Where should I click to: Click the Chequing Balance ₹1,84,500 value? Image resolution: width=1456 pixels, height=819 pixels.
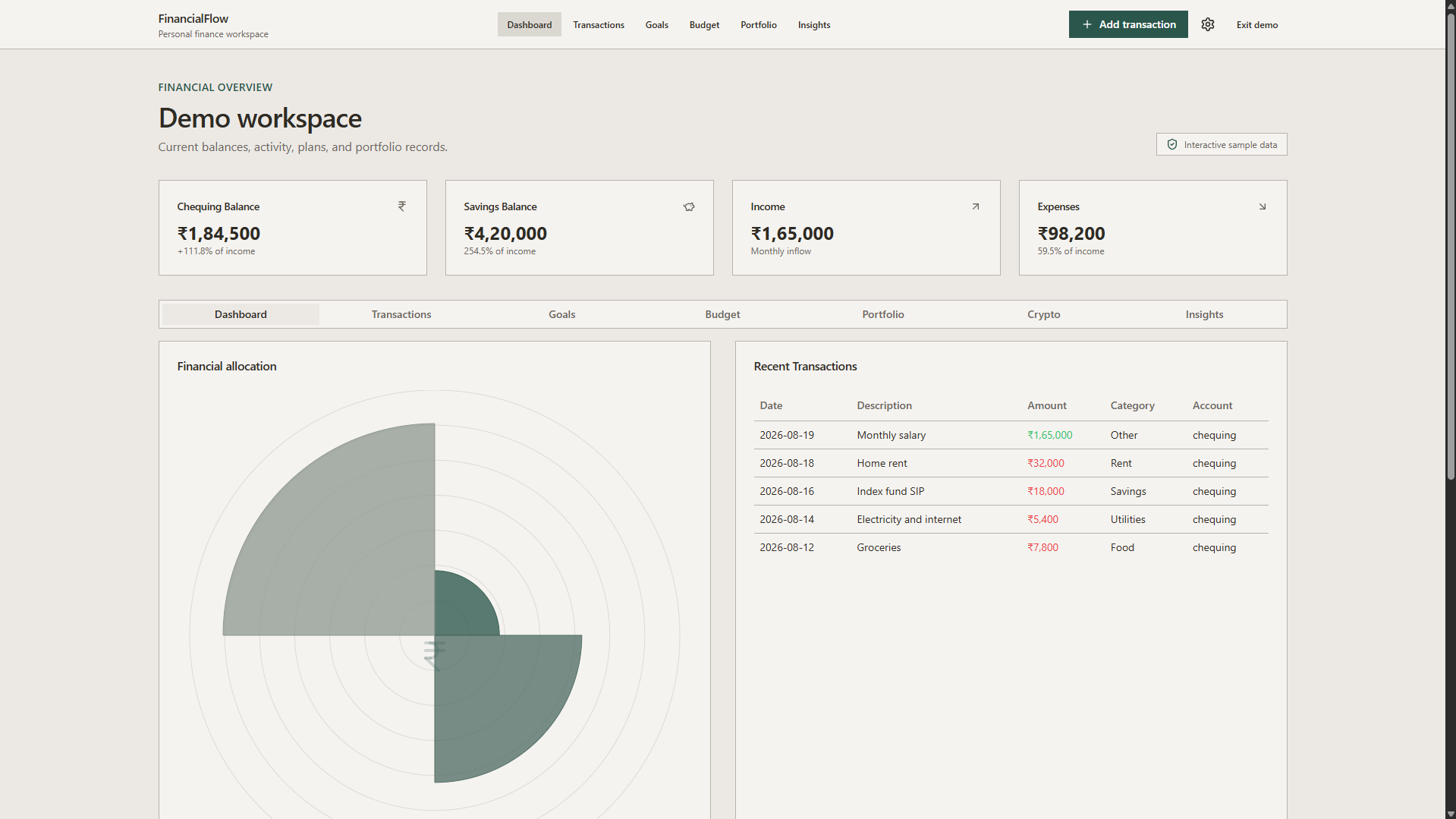click(219, 234)
